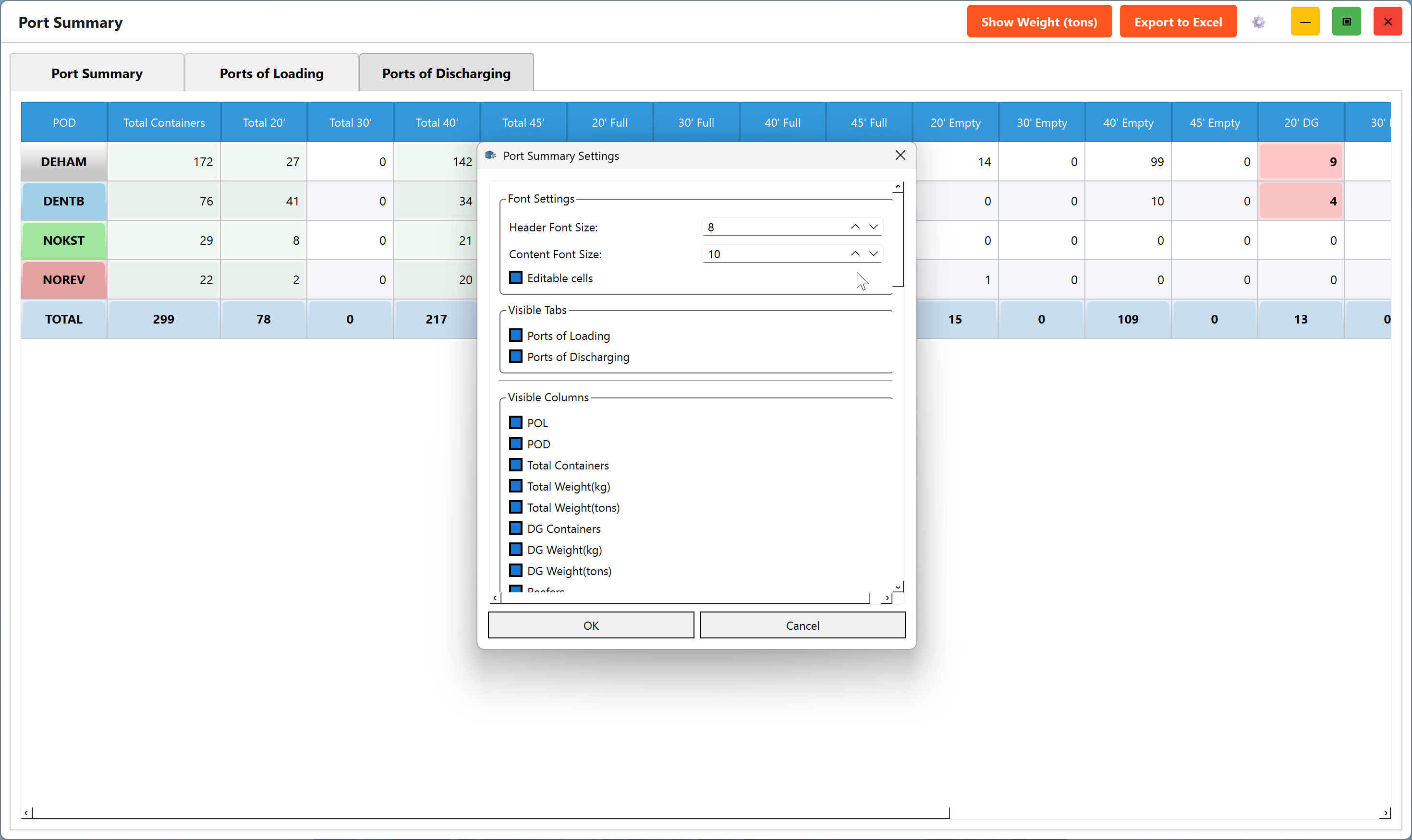Toggle the Total Containers column checkbox
This screenshot has height=840, width=1412.
(x=515, y=465)
